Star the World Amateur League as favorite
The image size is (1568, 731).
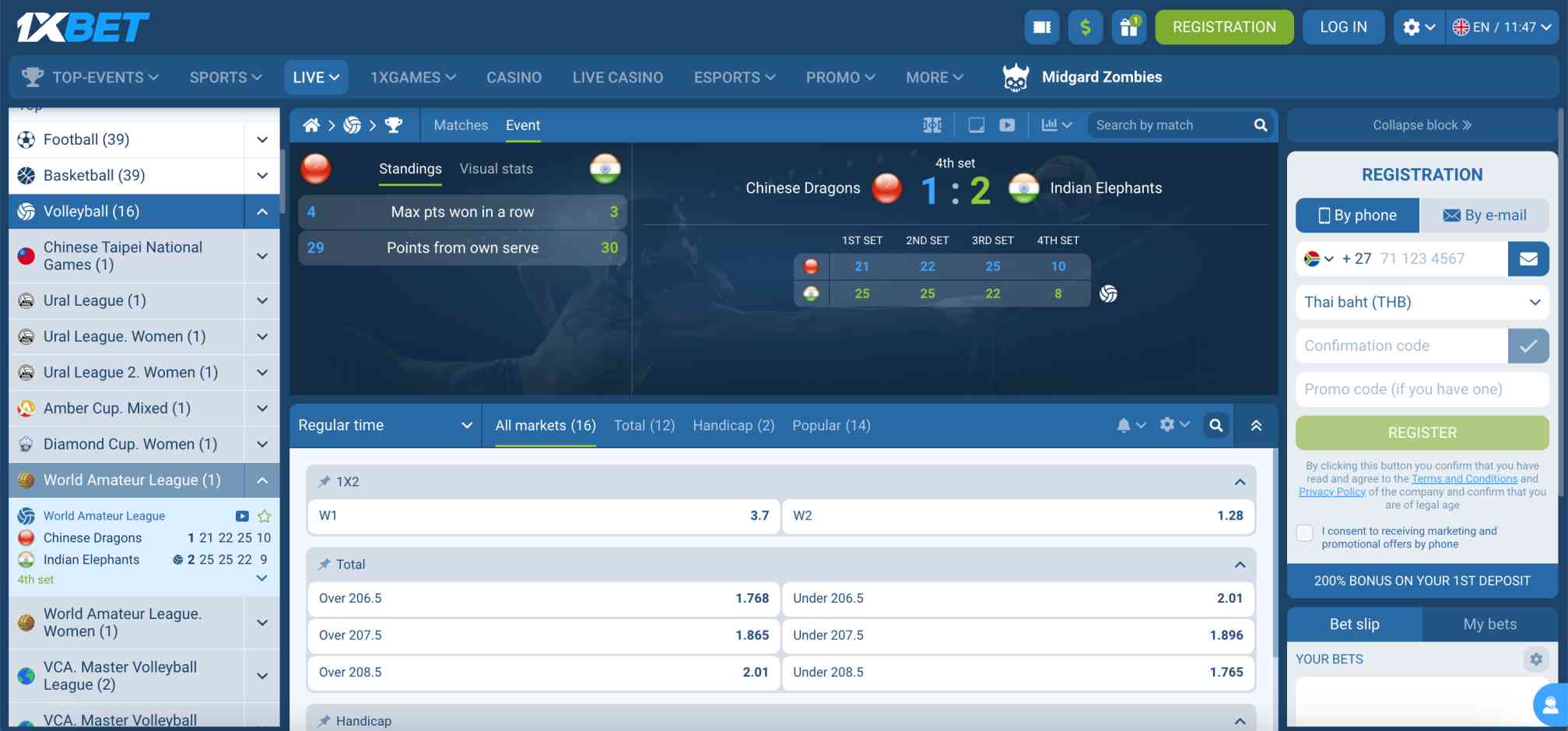click(x=265, y=516)
